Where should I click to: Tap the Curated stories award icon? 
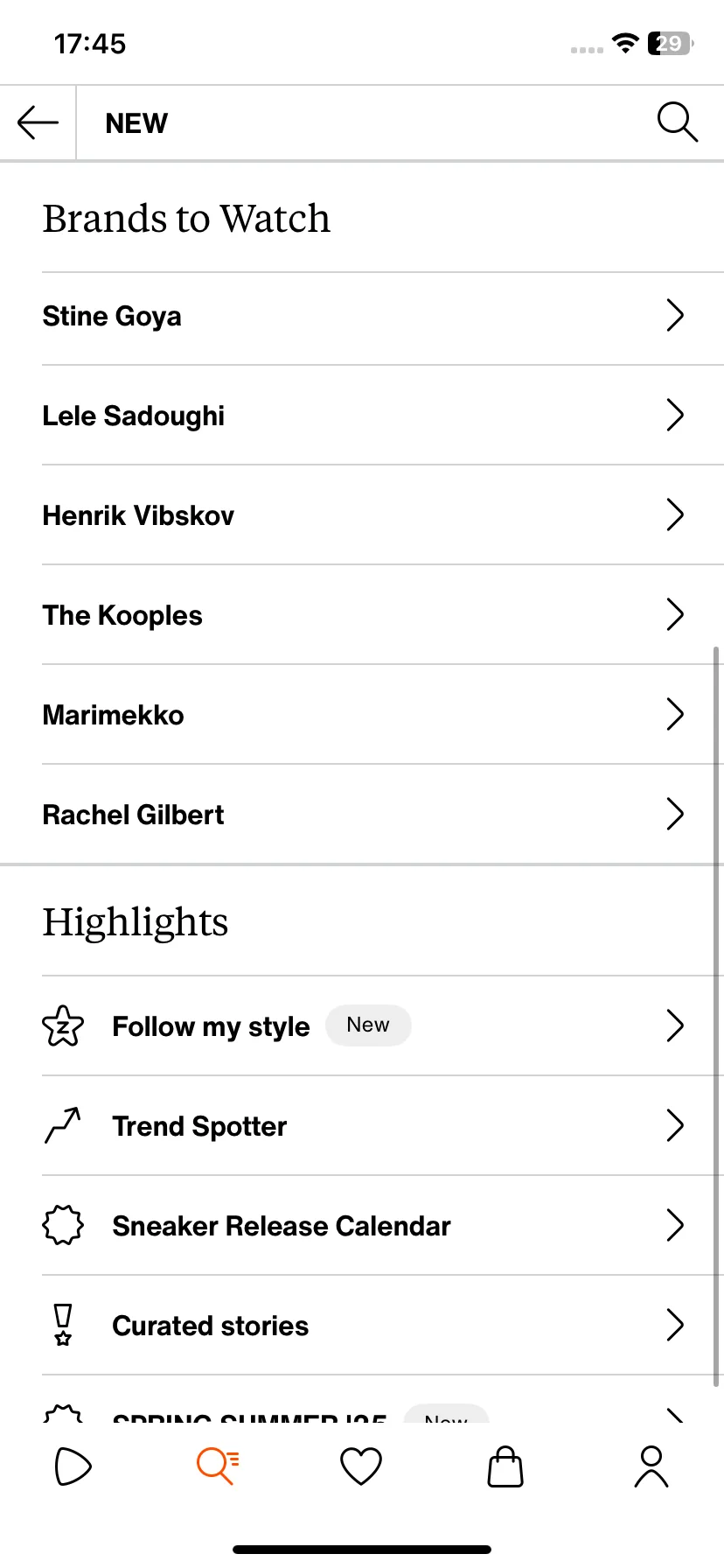(x=63, y=1325)
